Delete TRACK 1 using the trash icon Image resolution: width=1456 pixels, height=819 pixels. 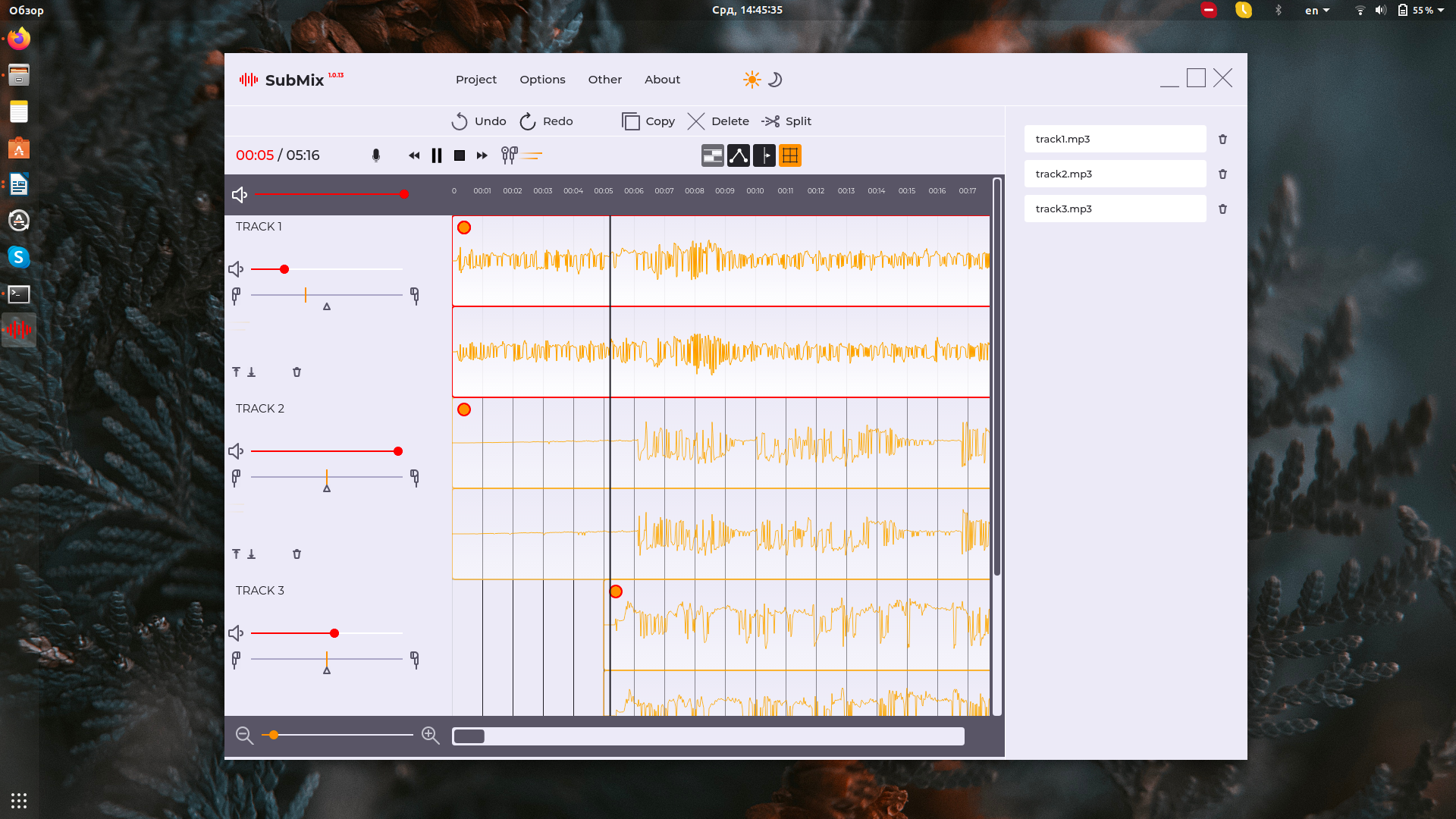tap(297, 372)
